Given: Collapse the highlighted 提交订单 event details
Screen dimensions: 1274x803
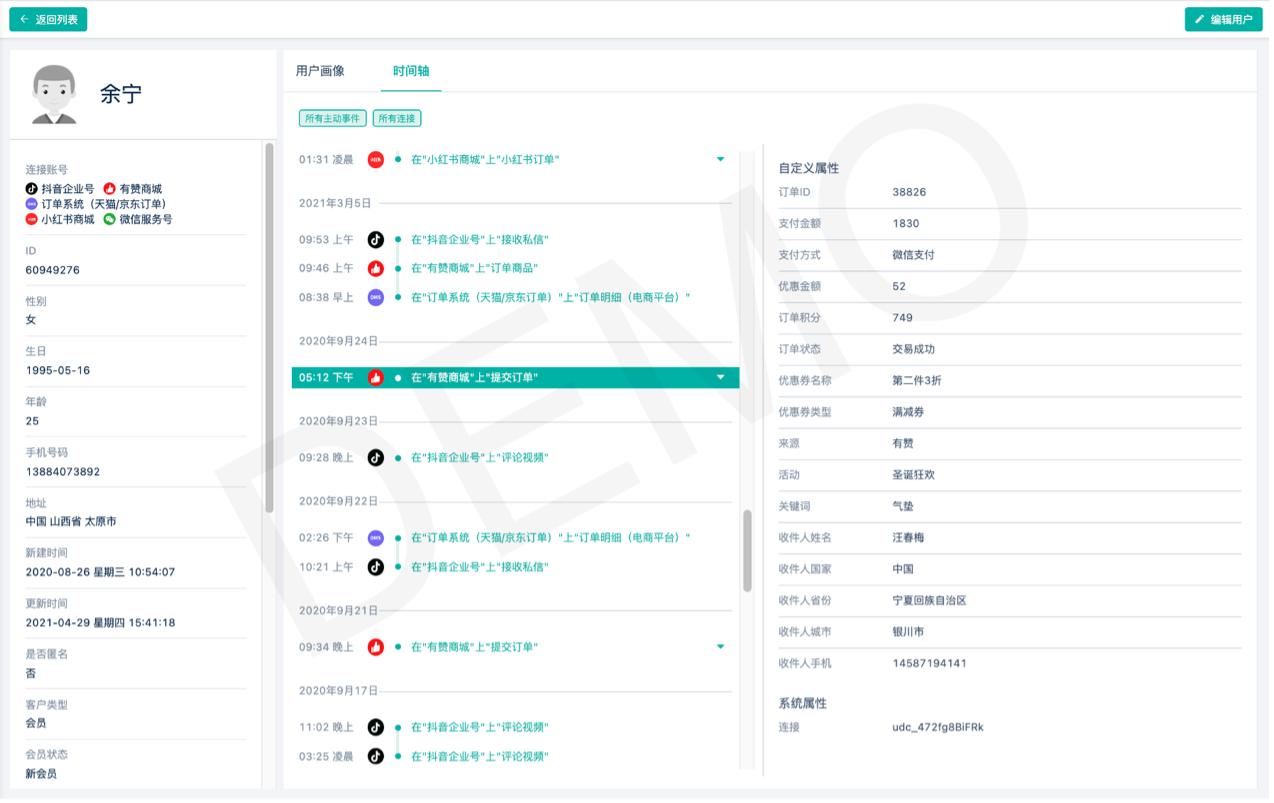Looking at the screenshot, I should (x=719, y=378).
